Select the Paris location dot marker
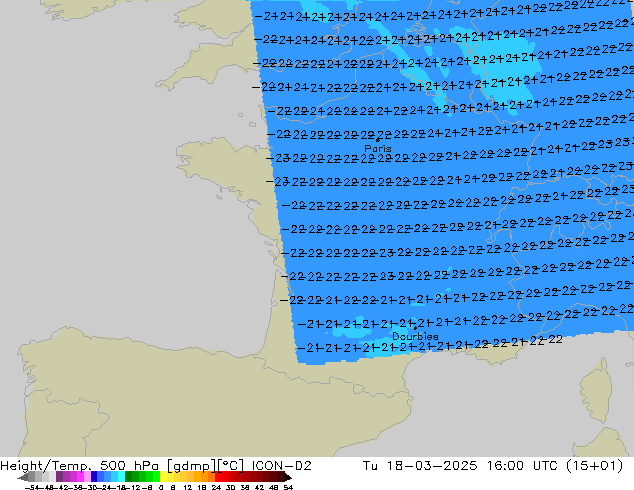This screenshot has height=490, width=634. pos(378,141)
